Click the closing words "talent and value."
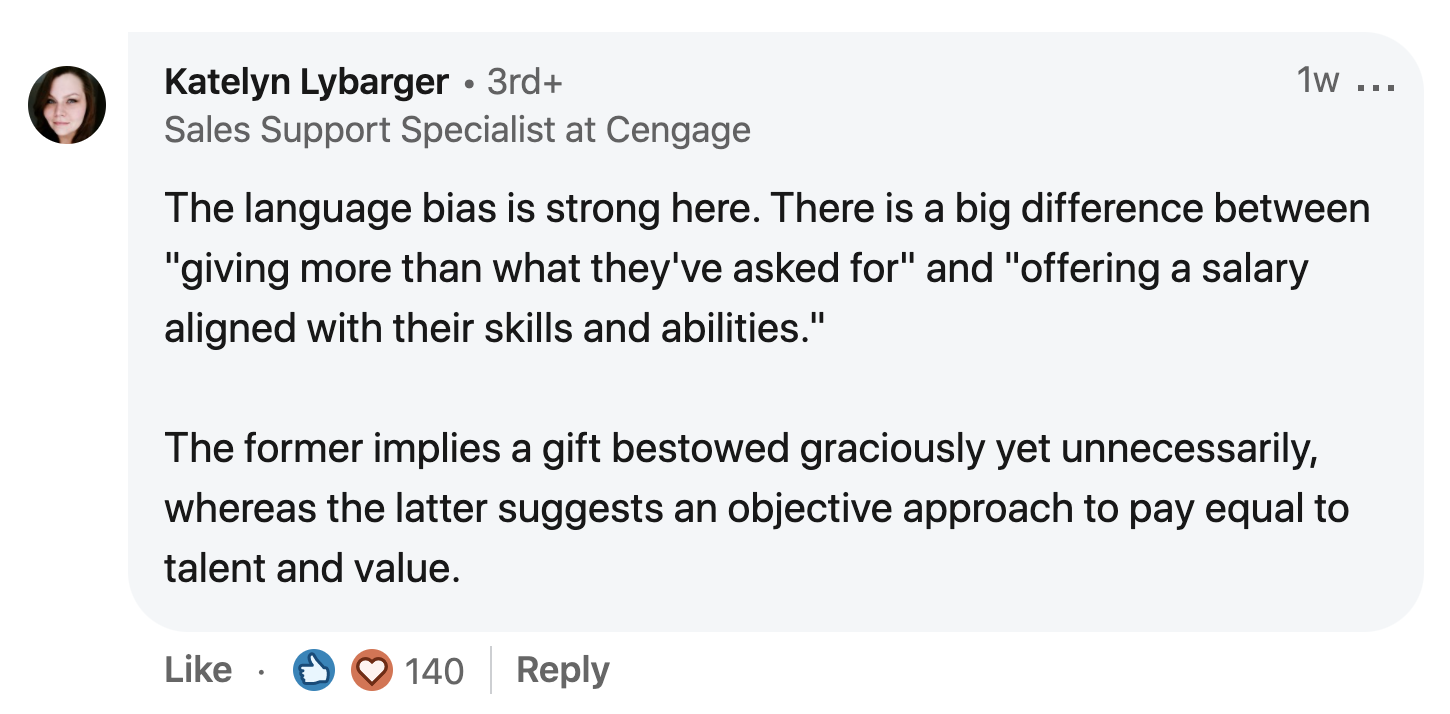This screenshot has width=1450, height=714. point(312,568)
